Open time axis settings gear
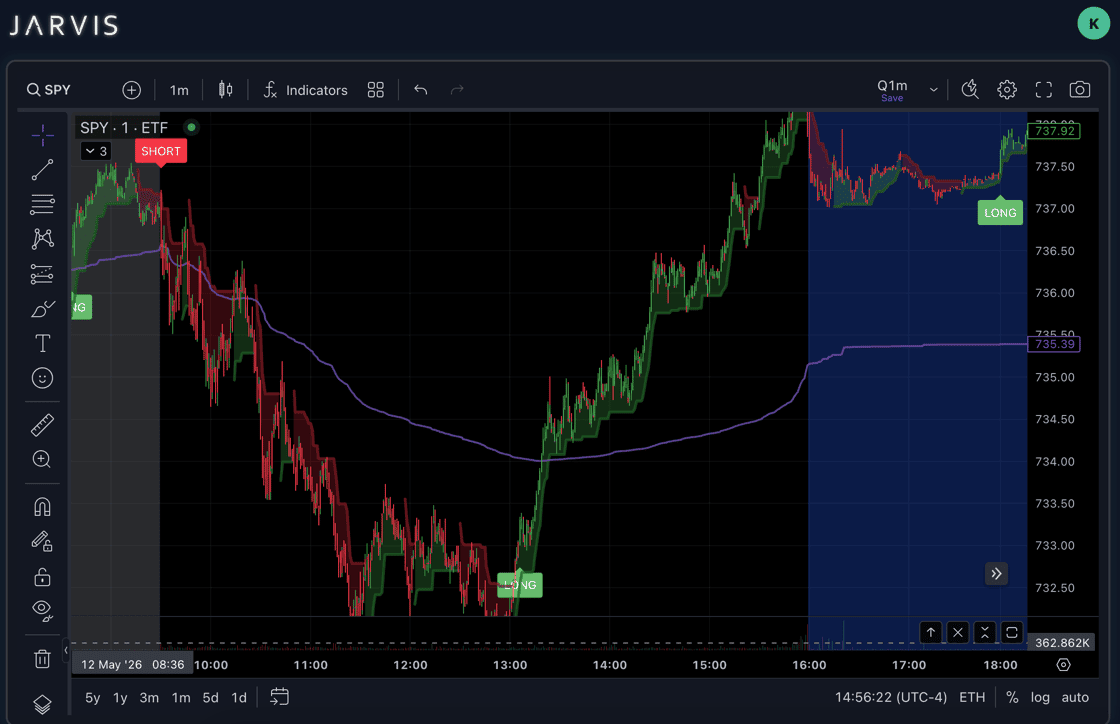Viewport: 1120px width, 724px height. point(1064,665)
